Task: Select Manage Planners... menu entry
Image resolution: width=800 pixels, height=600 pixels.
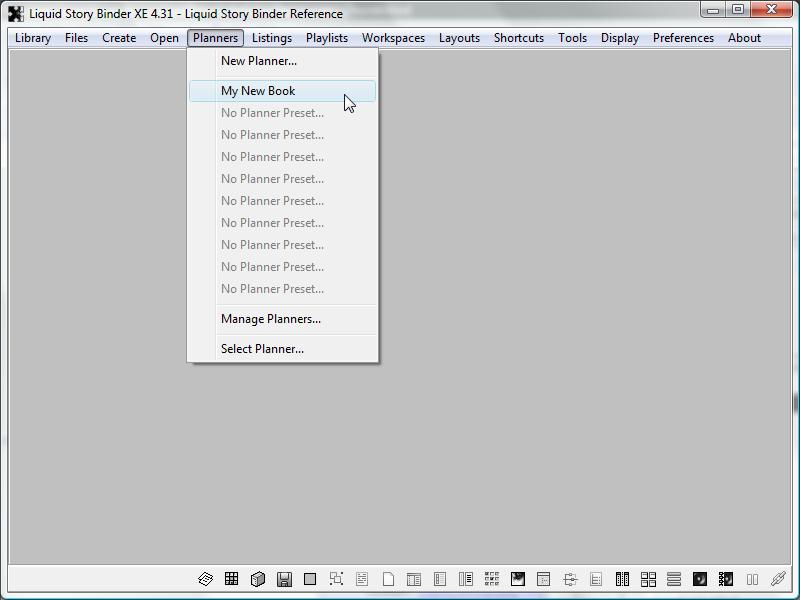Action: (x=270, y=319)
